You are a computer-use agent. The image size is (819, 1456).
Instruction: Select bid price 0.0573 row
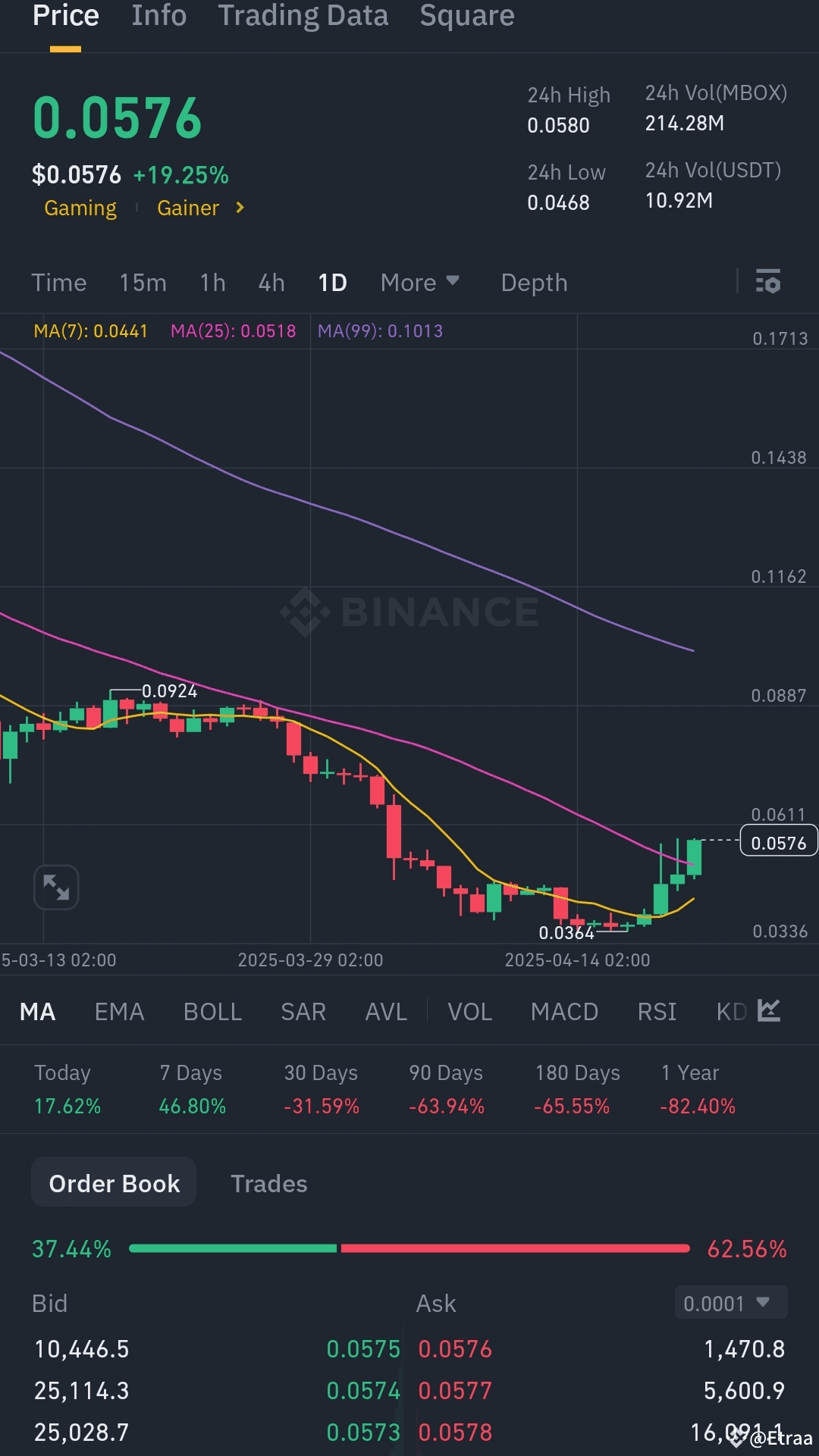pos(363,1433)
